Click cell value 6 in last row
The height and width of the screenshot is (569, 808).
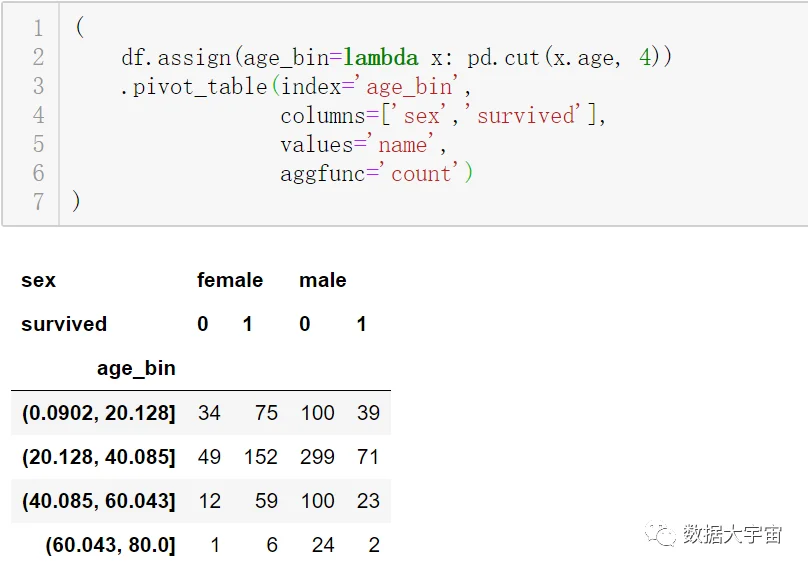click(x=272, y=545)
